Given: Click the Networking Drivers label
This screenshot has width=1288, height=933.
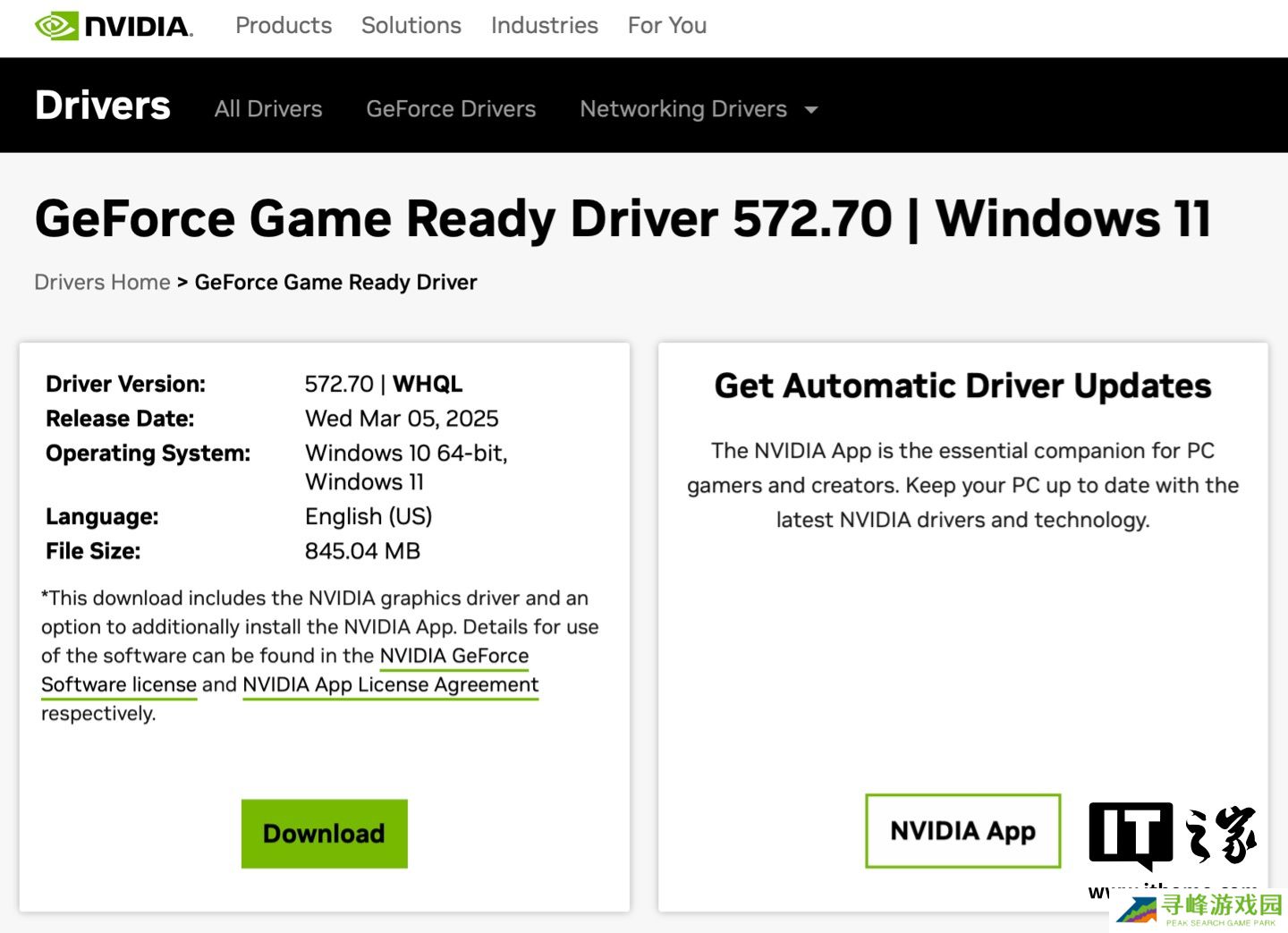Looking at the screenshot, I should click(x=683, y=109).
